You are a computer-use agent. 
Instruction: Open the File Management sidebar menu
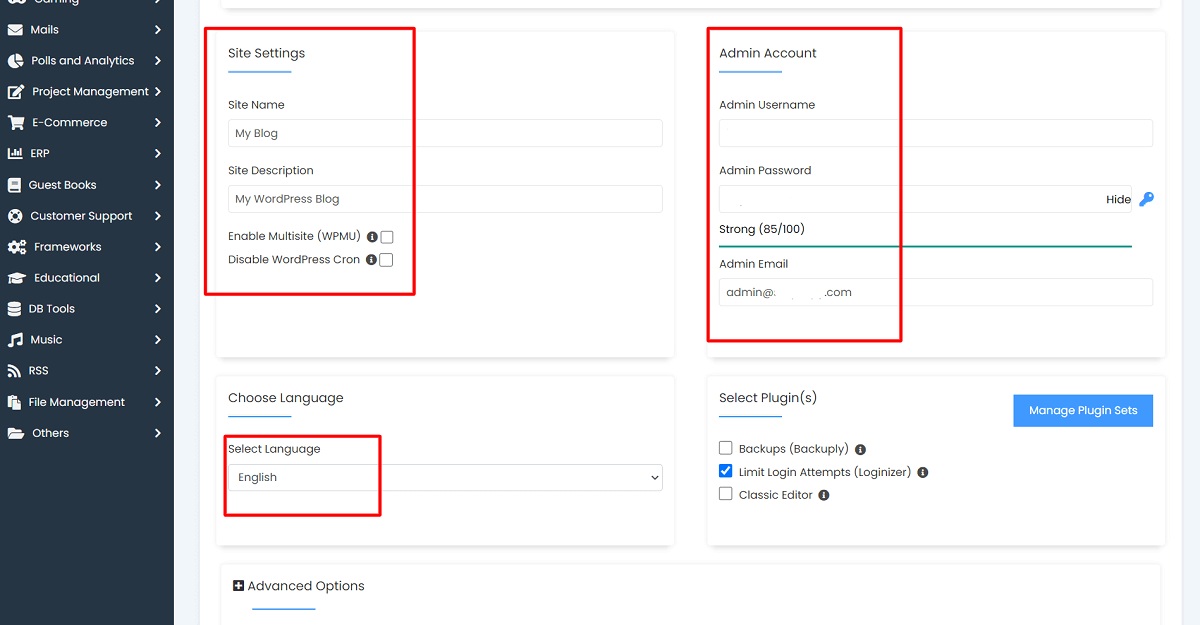[87, 401]
